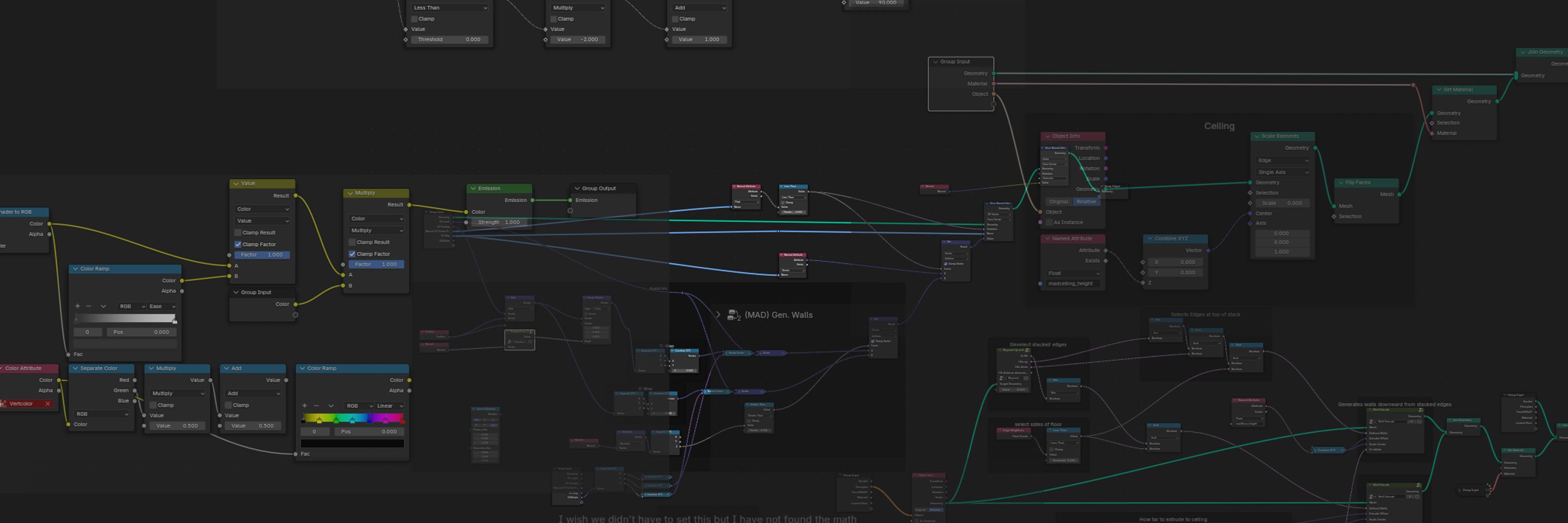1568x523 pixels.
Task: Click the Threshold 0.000 field
Action: tap(449, 40)
